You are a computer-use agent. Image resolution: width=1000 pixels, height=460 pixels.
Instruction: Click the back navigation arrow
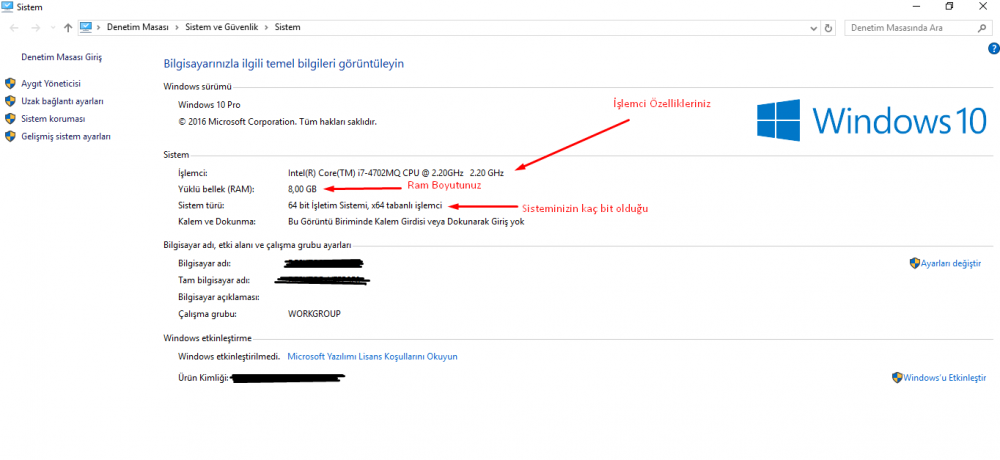[15, 27]
